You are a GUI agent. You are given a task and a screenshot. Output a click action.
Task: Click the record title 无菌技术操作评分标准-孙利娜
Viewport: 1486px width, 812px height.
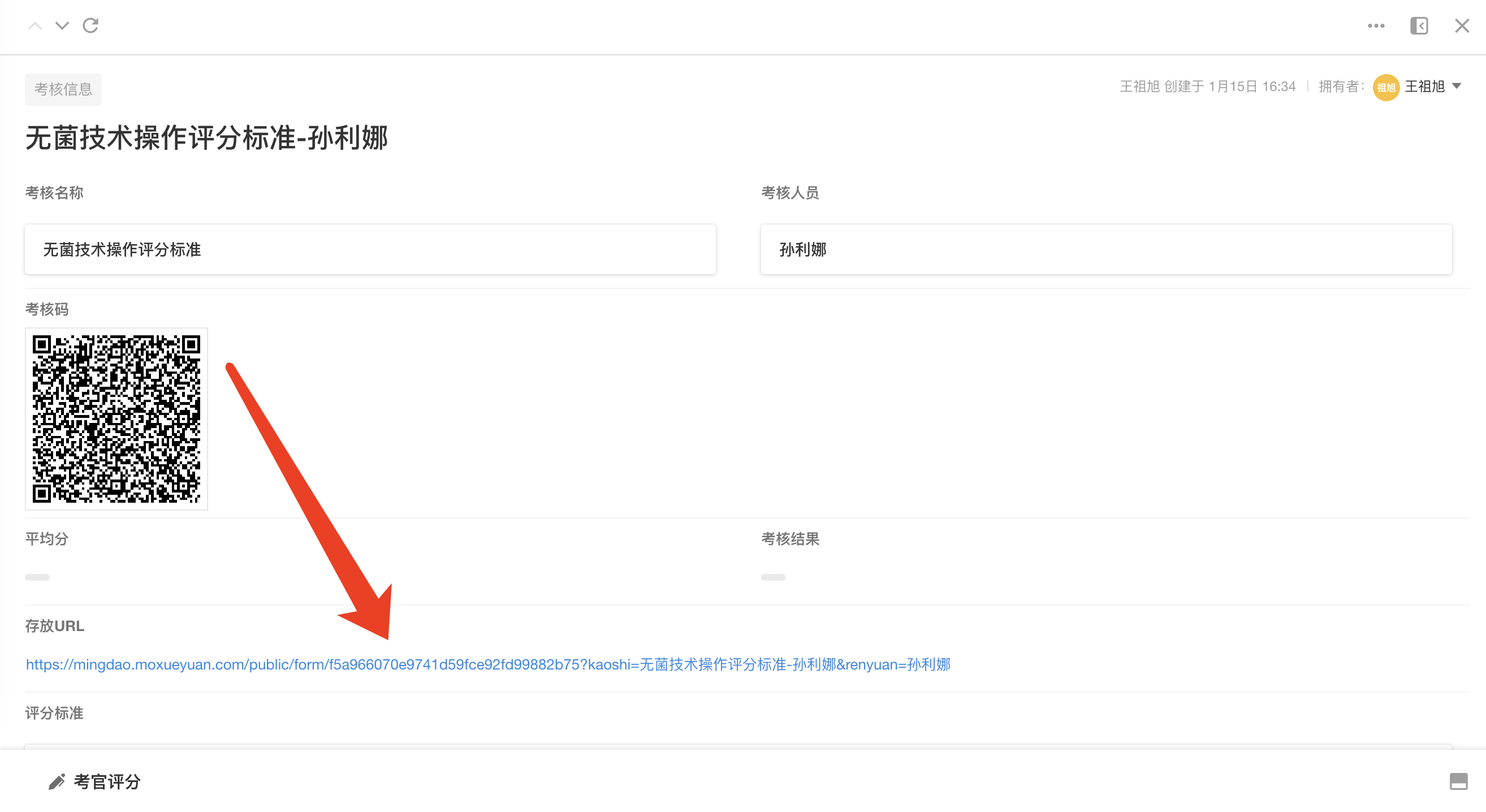[206, 139]
